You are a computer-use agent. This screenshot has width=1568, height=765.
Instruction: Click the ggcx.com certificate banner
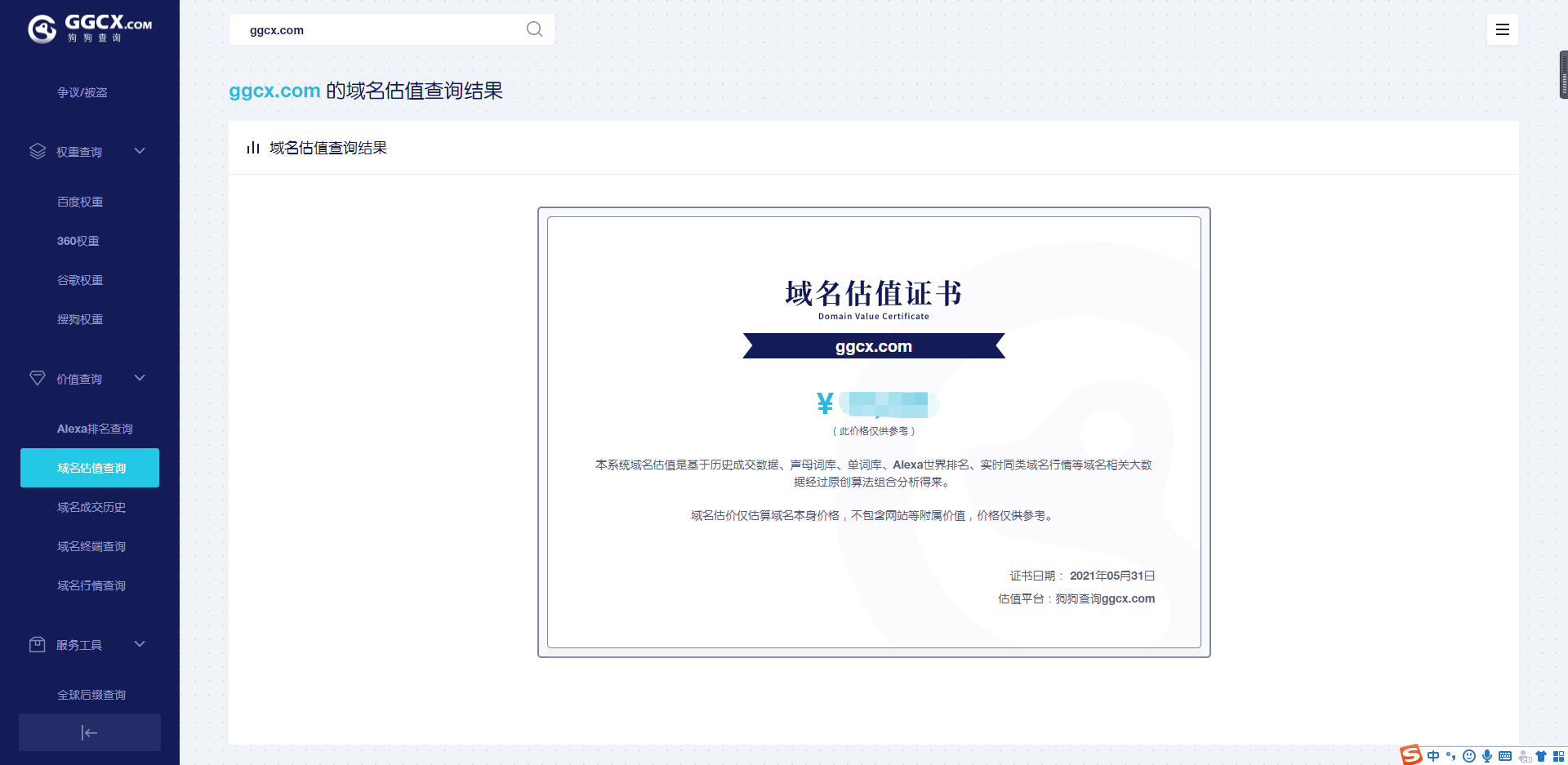[874, 346]
